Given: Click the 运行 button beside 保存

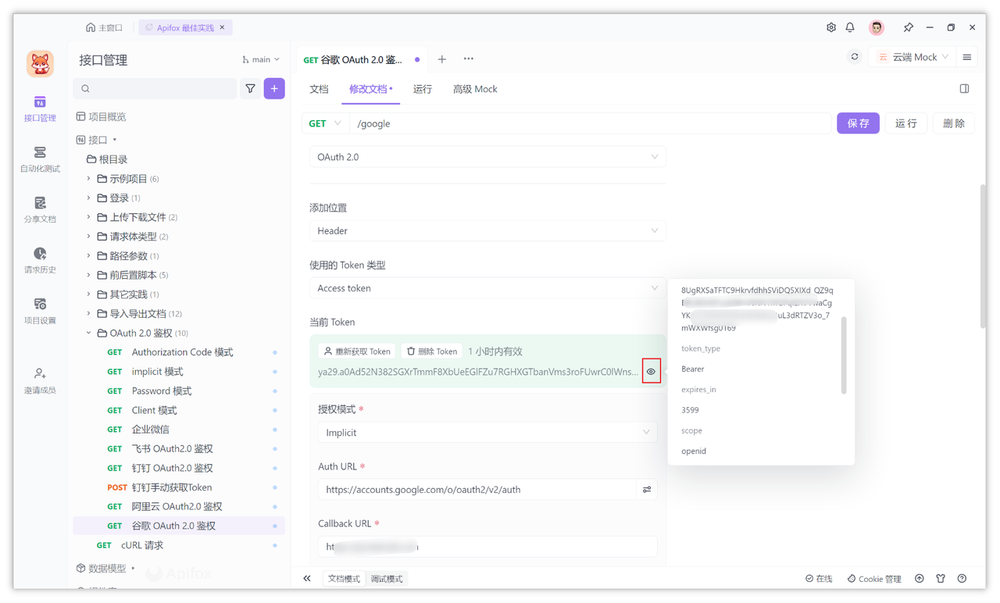Looking at the screenshot, I should tap(906, 123).
